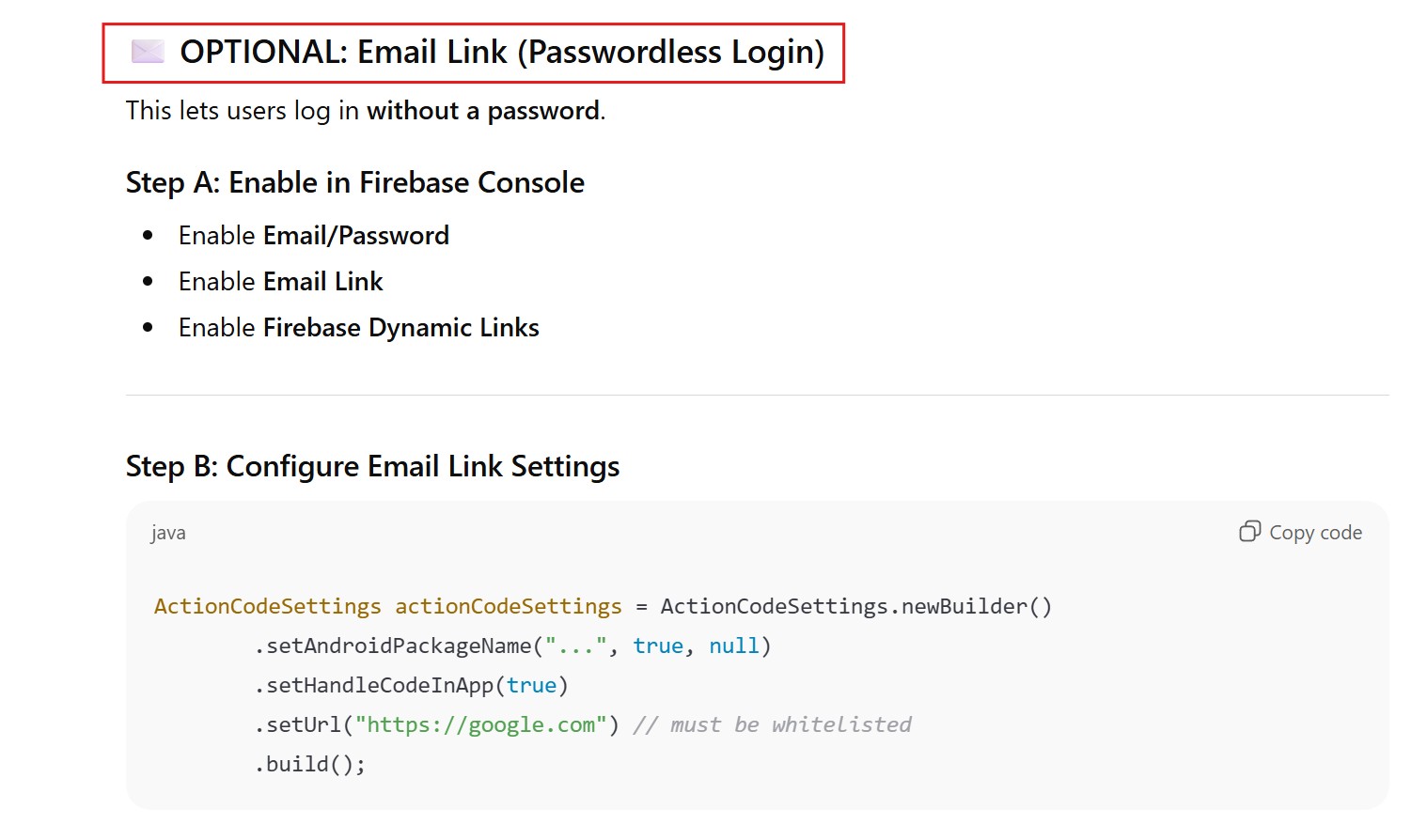Viewport: 1427px width, 840px height.
Task: Click the null keyword in the code
Action: (733, 646)
